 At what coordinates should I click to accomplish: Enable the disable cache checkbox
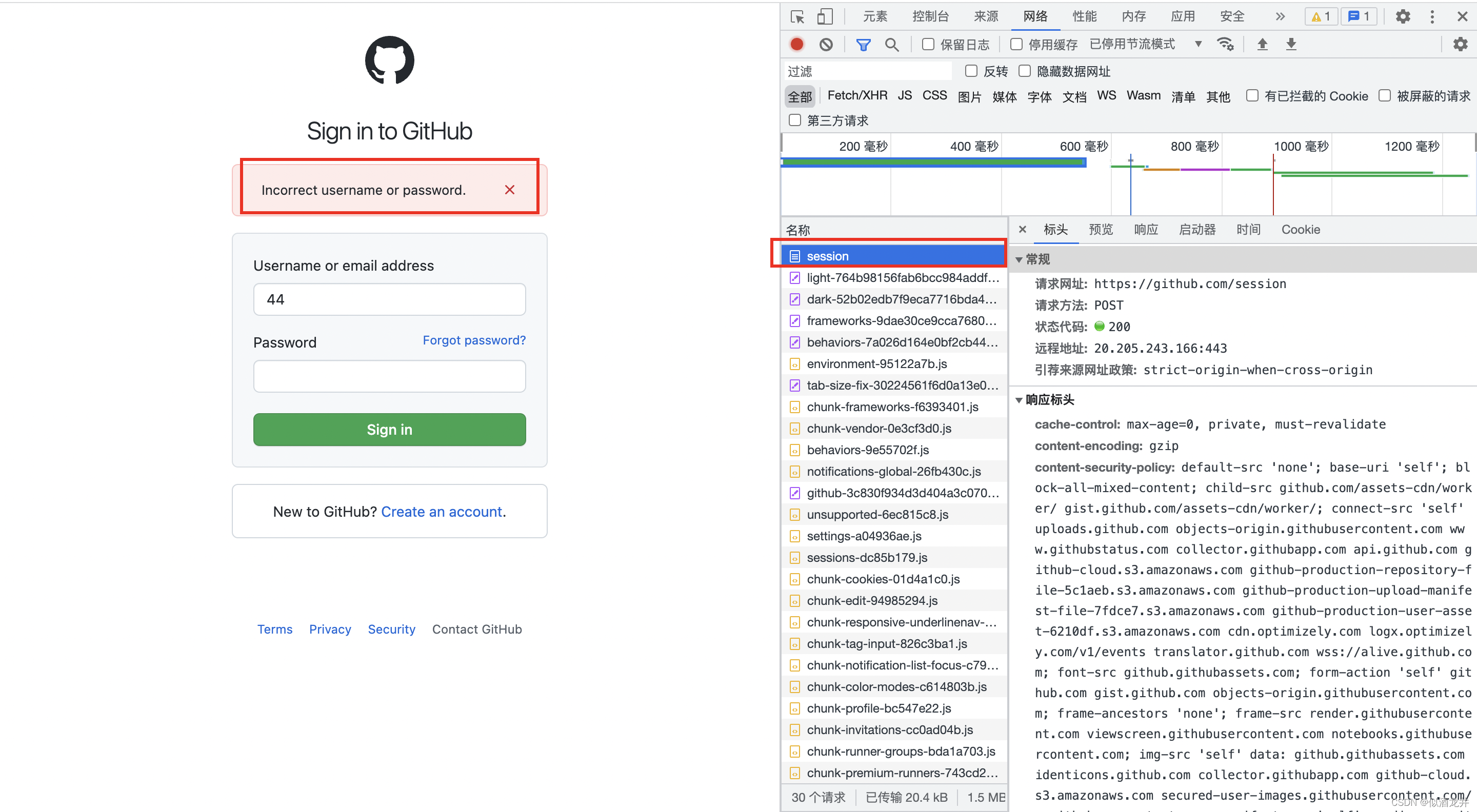1016,44
